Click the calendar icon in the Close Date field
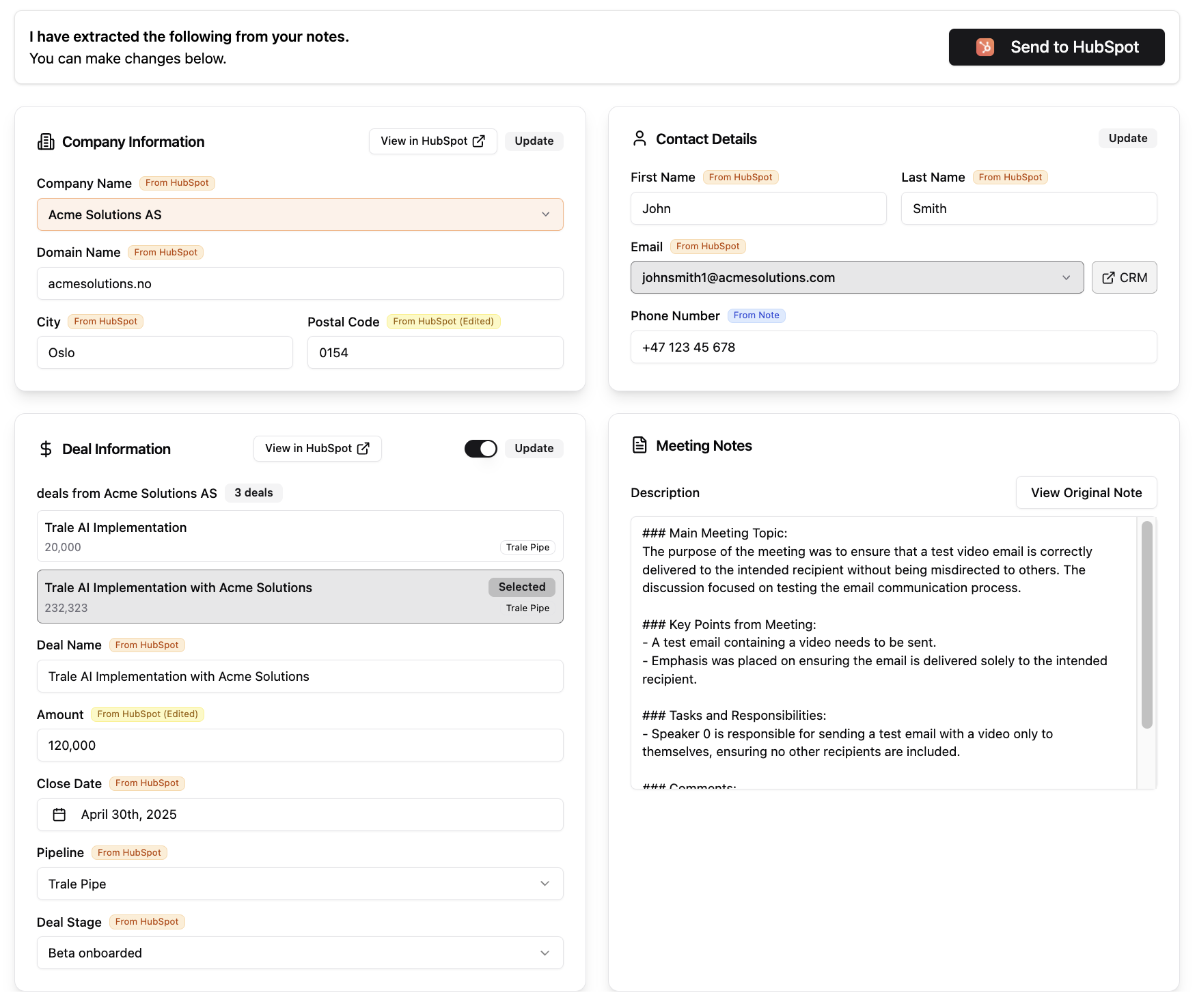This screenshot has height=1008, width=1197. coord(59,814)
